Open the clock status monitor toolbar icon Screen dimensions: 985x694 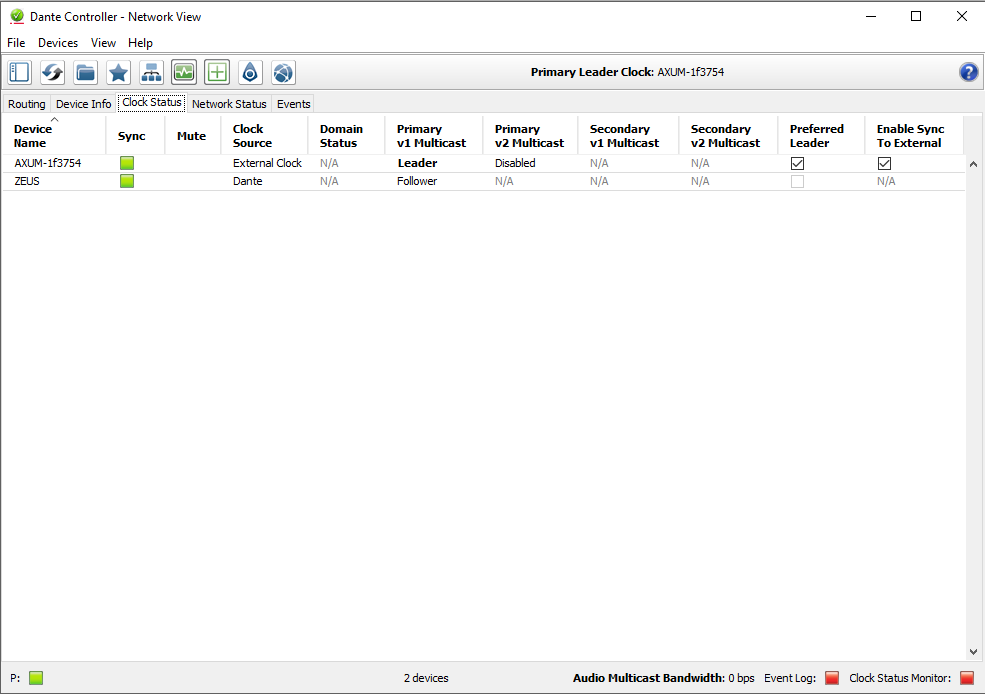coord(184,72)
